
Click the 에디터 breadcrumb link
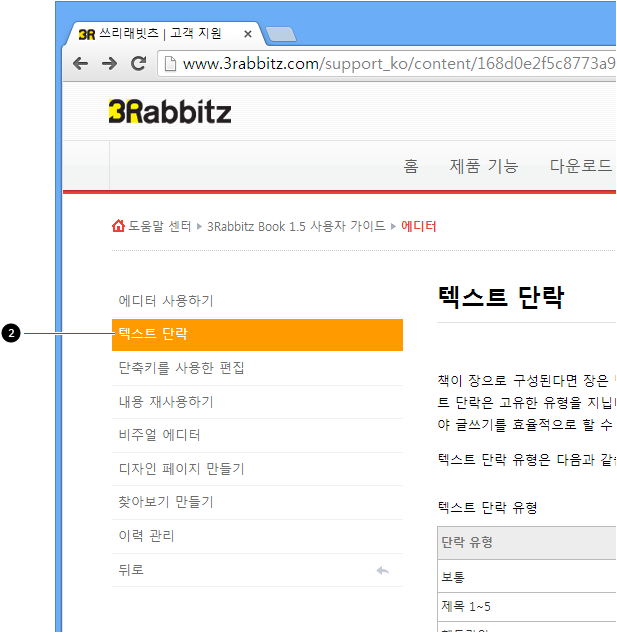[418, 226]
